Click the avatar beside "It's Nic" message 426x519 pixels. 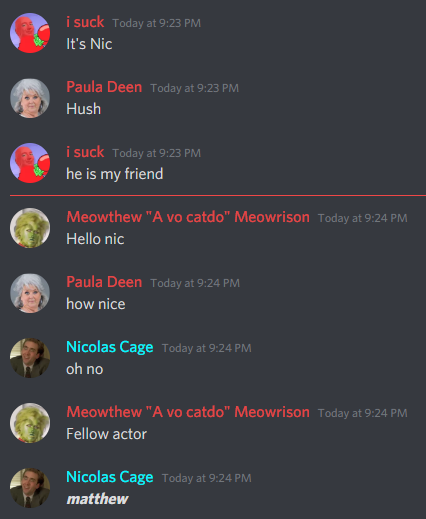tap(30, 33)
